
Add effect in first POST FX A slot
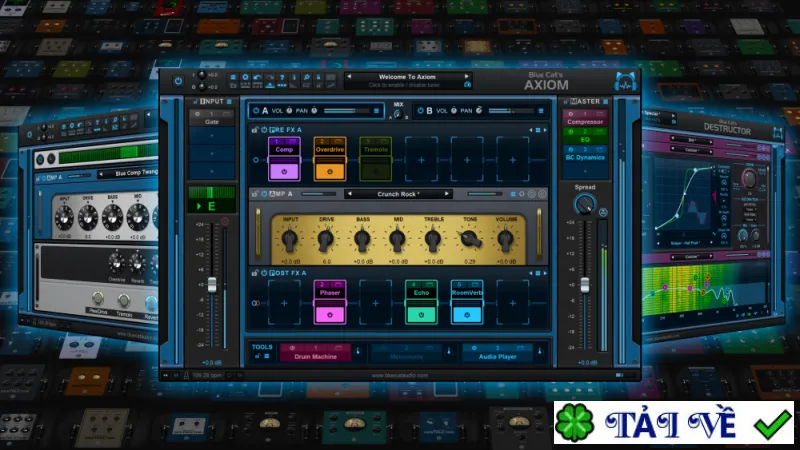click(x=284, y=303)
